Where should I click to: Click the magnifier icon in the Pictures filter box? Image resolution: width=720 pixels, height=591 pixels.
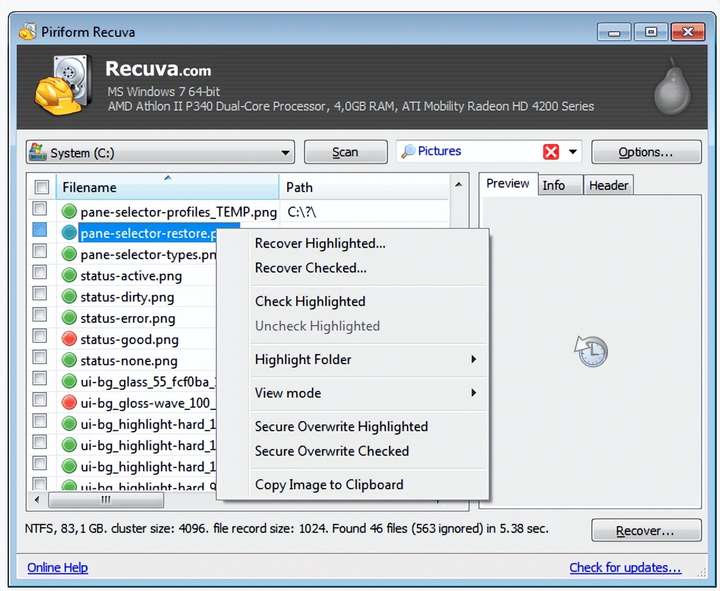408,151
